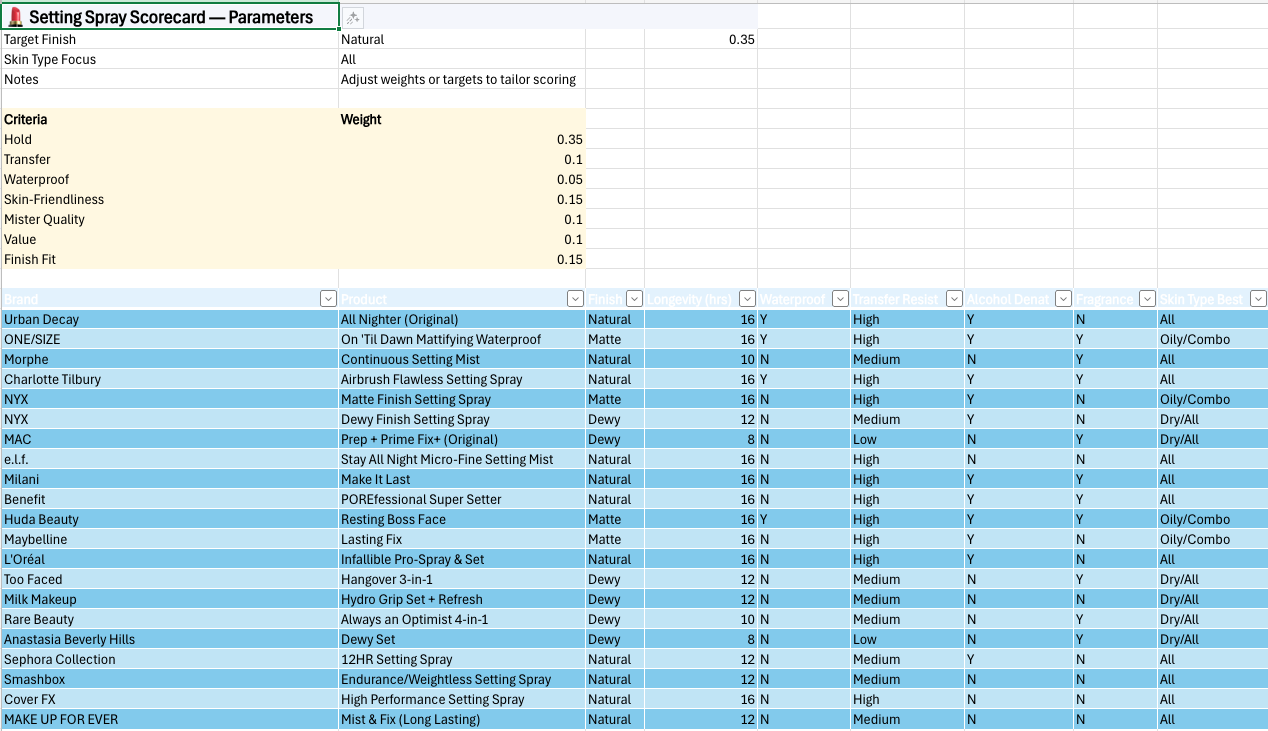Select Stay All Night Micro-Fine Setting Mist cell

pos(462,459)
